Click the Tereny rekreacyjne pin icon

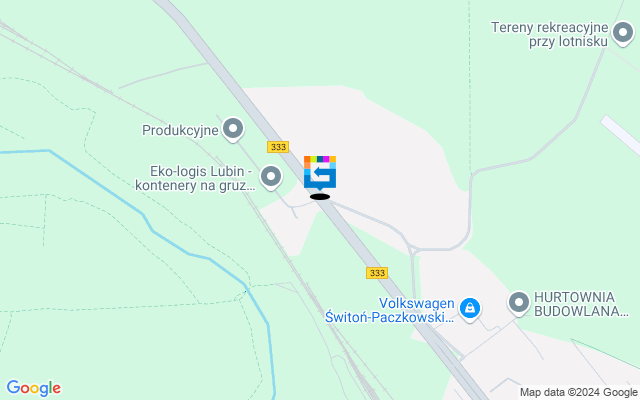click(623, 33)
